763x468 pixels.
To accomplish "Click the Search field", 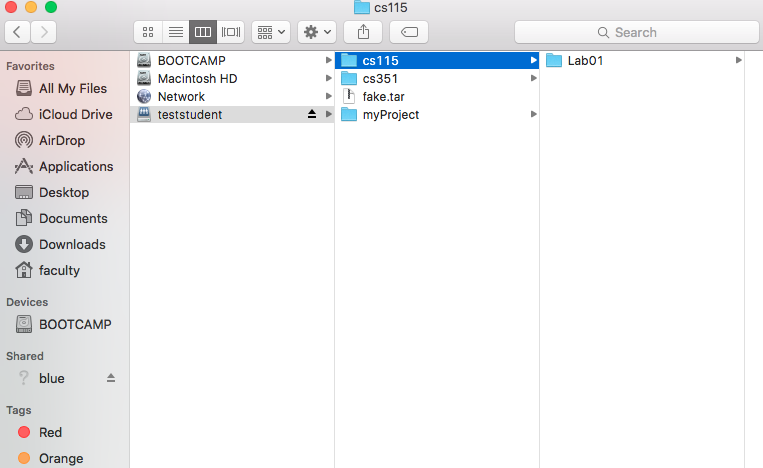I will 633,32.
